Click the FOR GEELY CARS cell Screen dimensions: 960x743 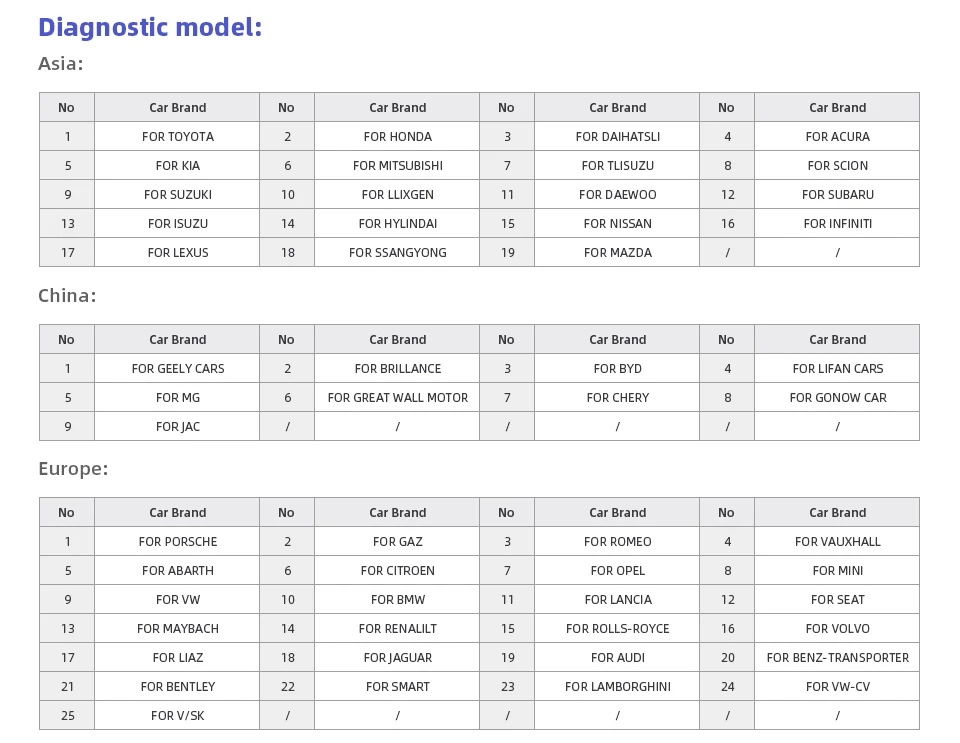coord(177,369)
